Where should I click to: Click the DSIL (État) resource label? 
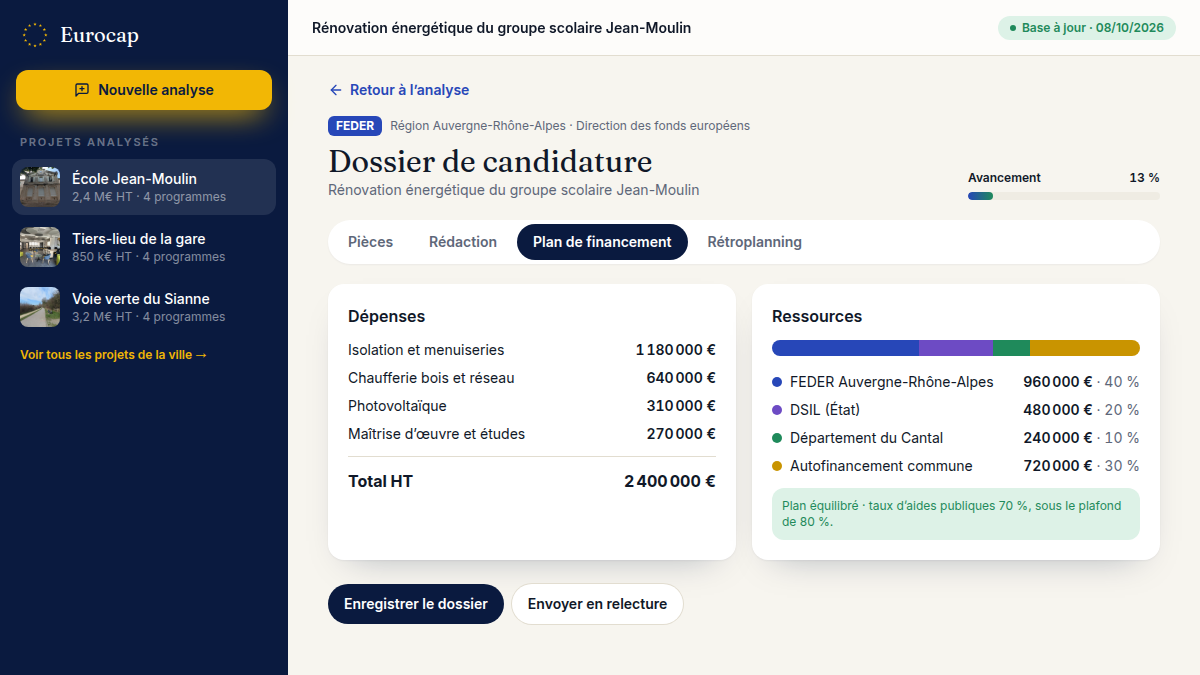tap(825, 410)
